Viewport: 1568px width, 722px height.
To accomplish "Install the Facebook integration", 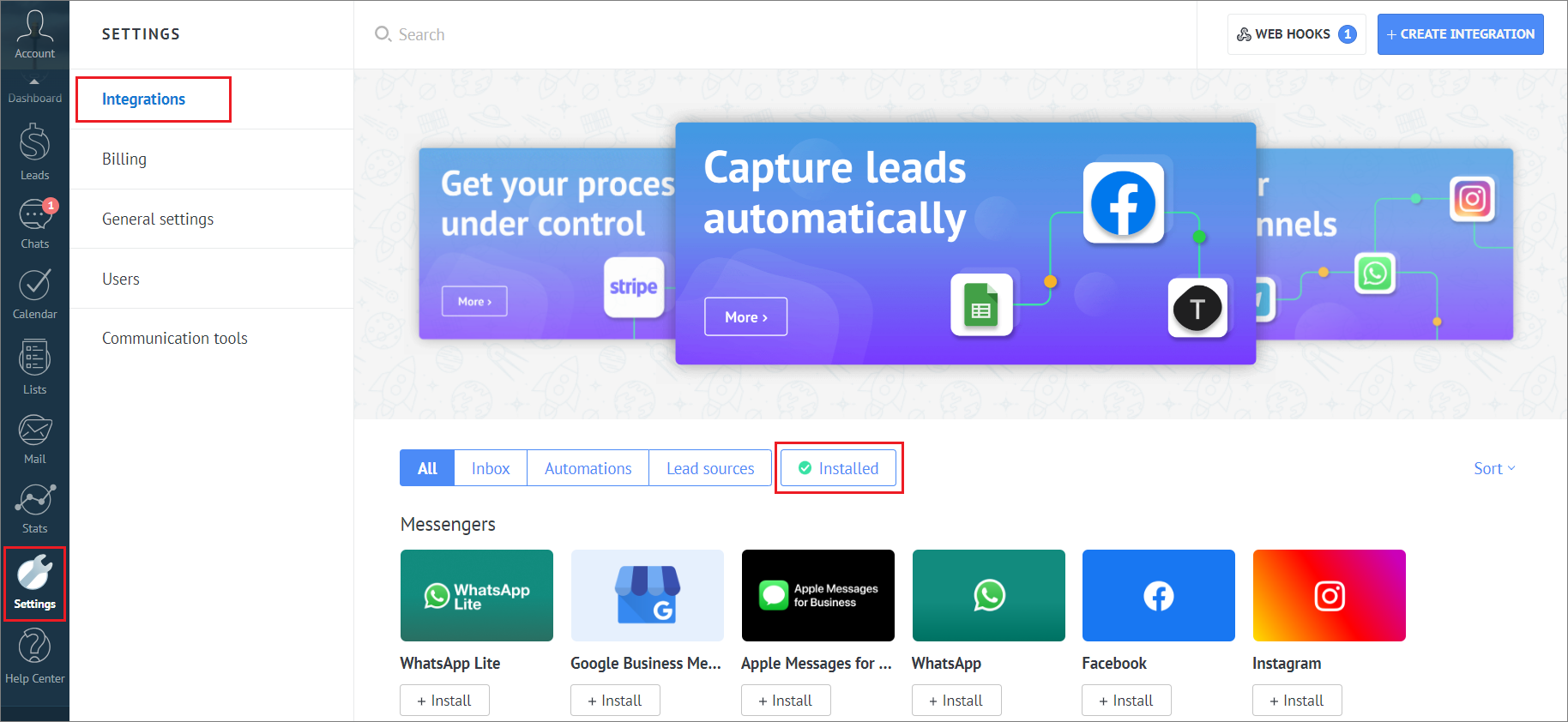I will point(1126,701).
